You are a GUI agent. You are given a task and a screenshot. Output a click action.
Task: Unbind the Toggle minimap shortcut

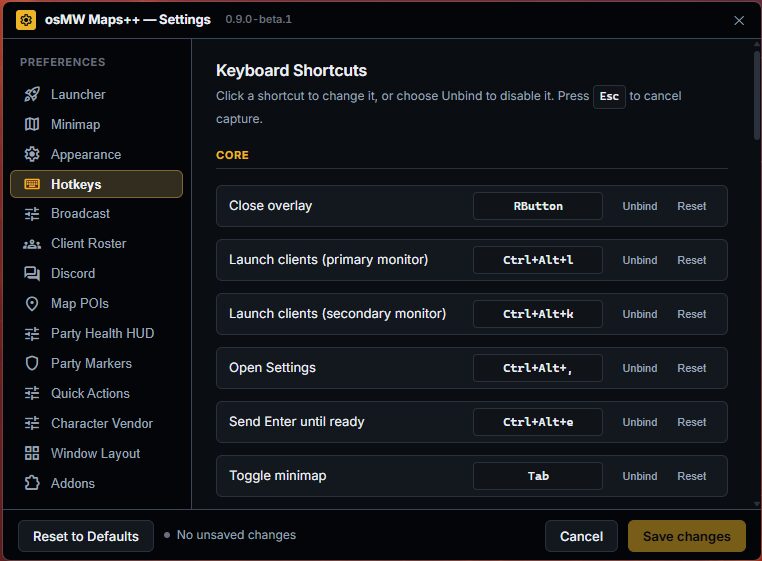click(x=640, y=476)
